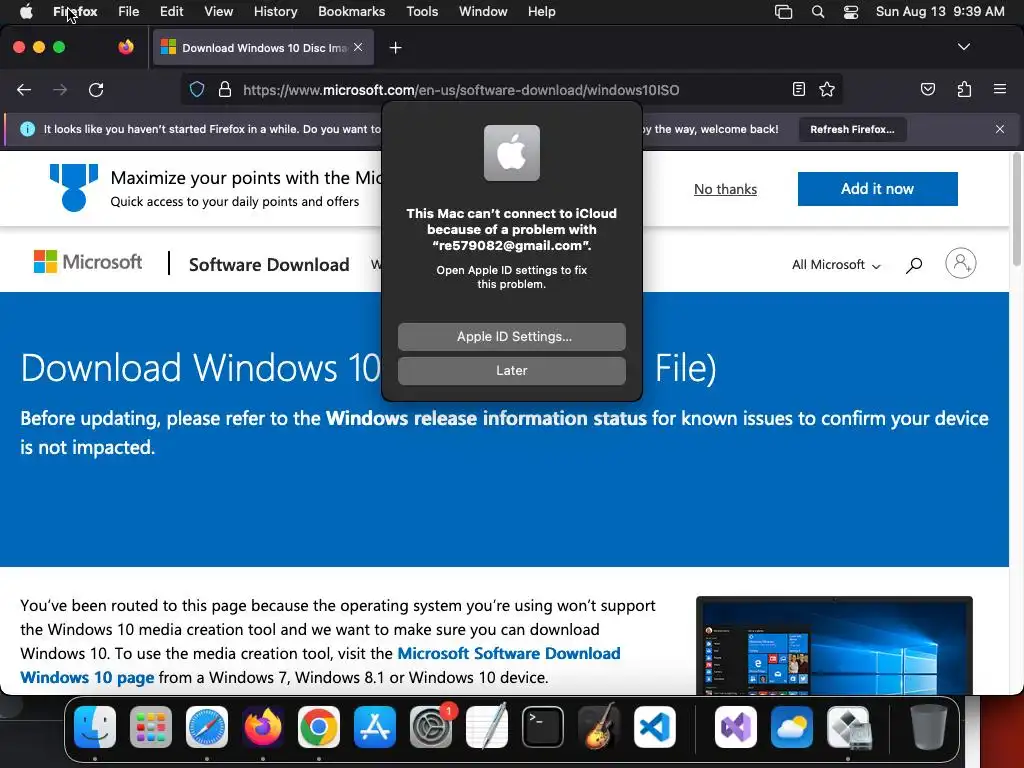Open the View menu
The image size is (1024, 768).
click(x=219, y=12)
